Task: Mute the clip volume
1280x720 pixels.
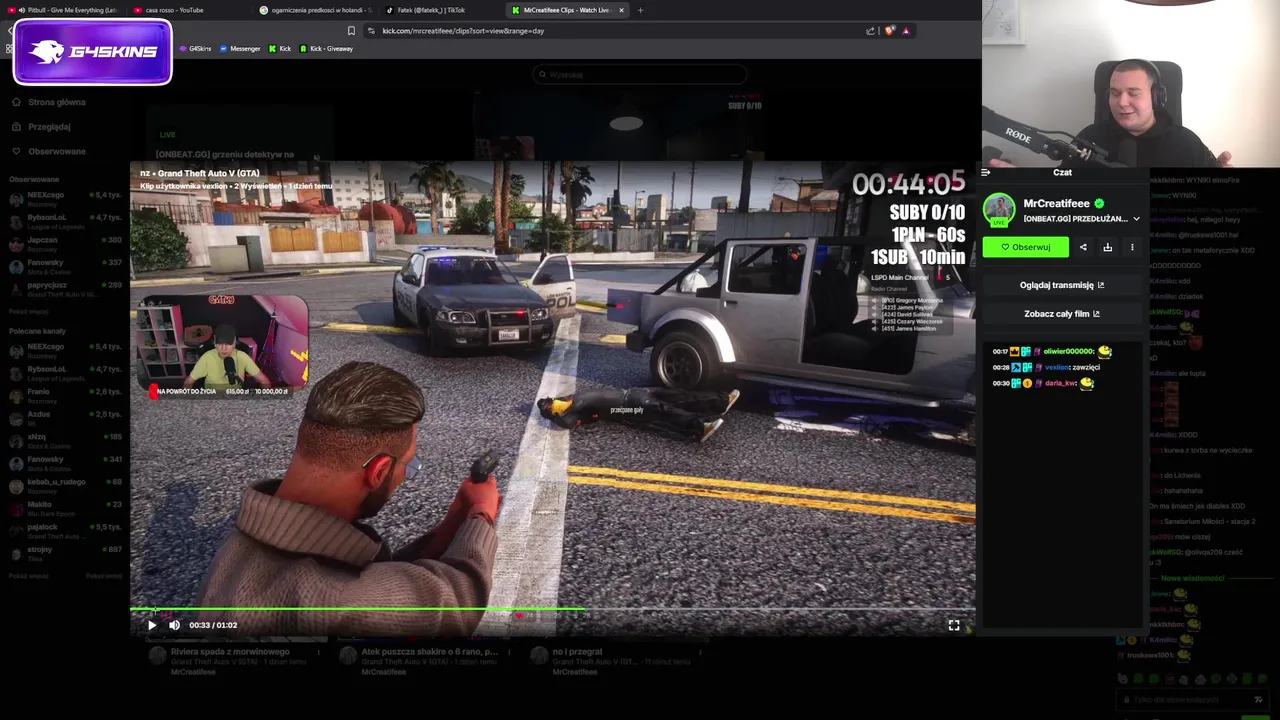Action: 174,625
